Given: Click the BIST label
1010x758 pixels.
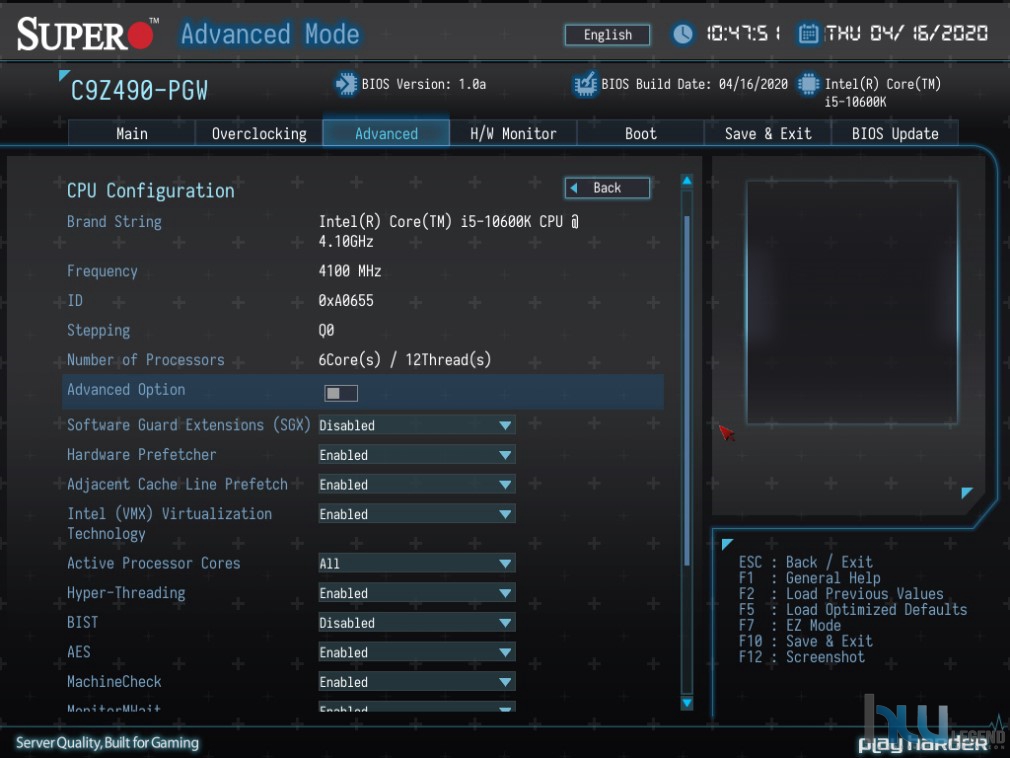Looking at the screenshot, I should click(82, 623).
